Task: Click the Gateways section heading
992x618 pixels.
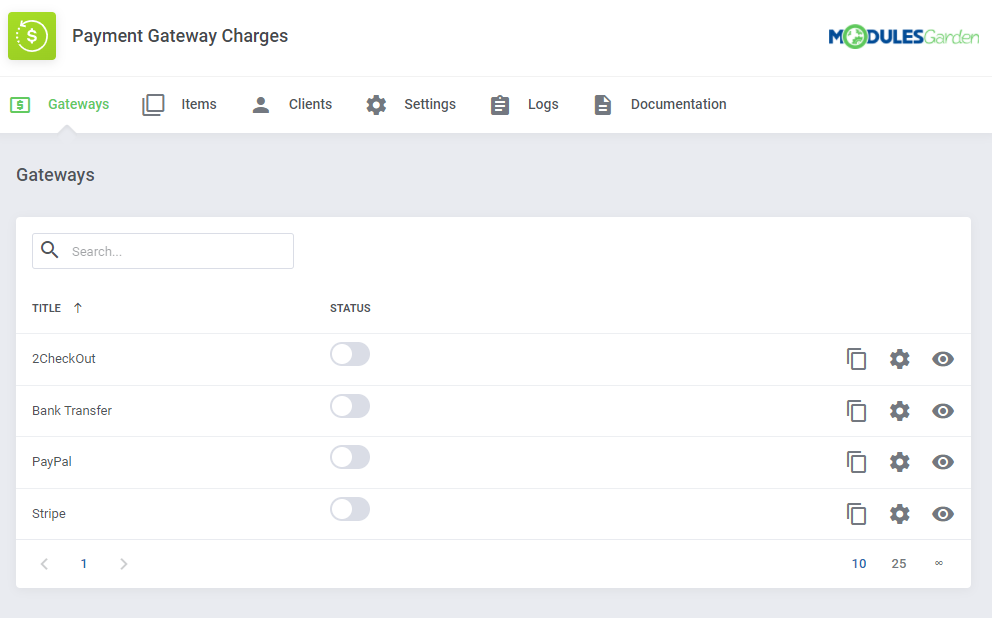Action: click(55, 175)
